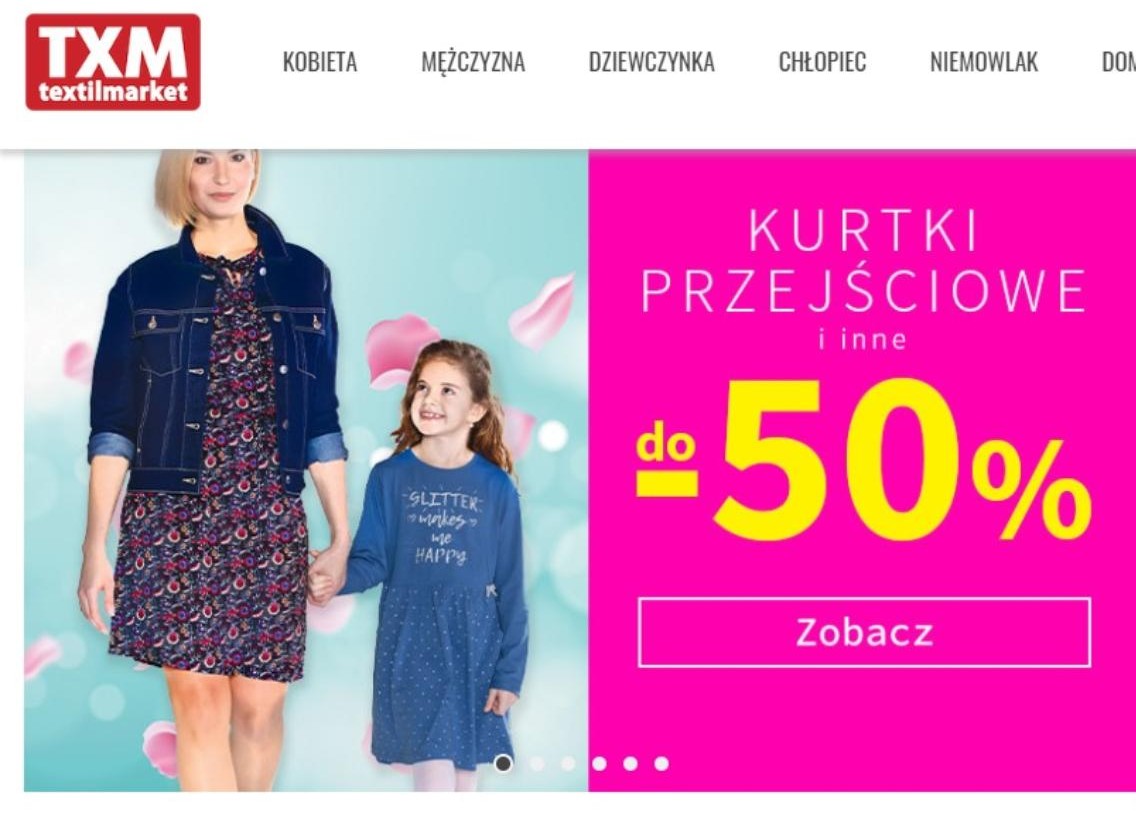Image resolution: width=1136 pixels, height=814 pixels.
Task: Jump to the fourth carousel slide dot
Action: click(x=599, y=763)
